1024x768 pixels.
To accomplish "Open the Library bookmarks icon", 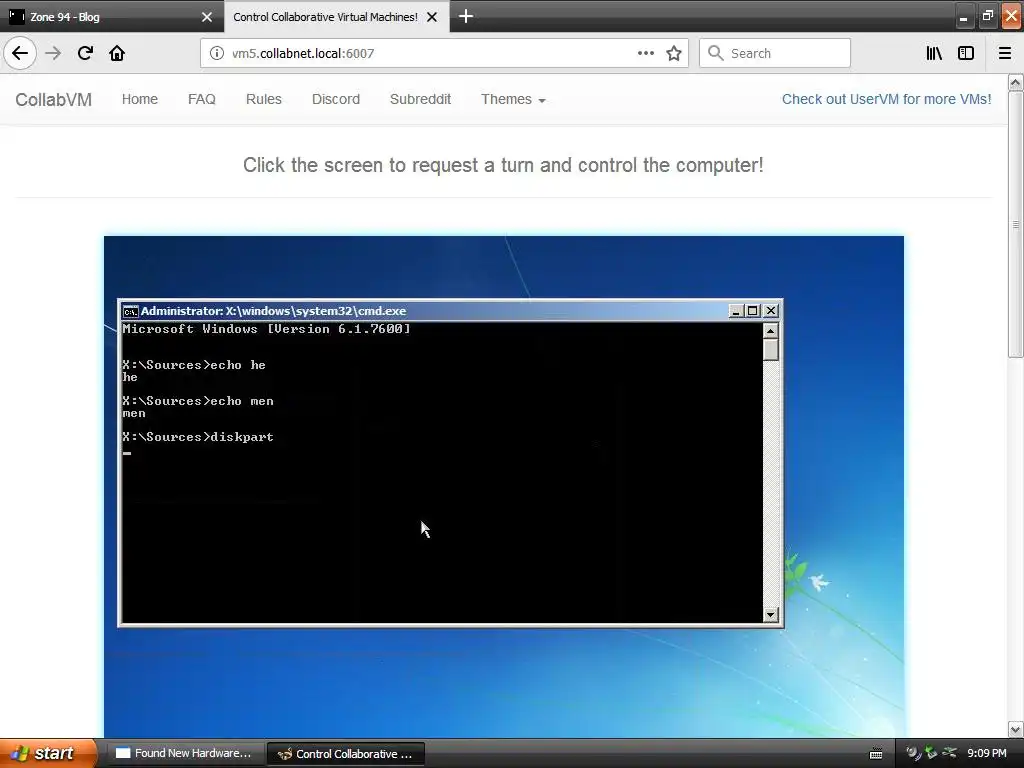I will point(934,53).
